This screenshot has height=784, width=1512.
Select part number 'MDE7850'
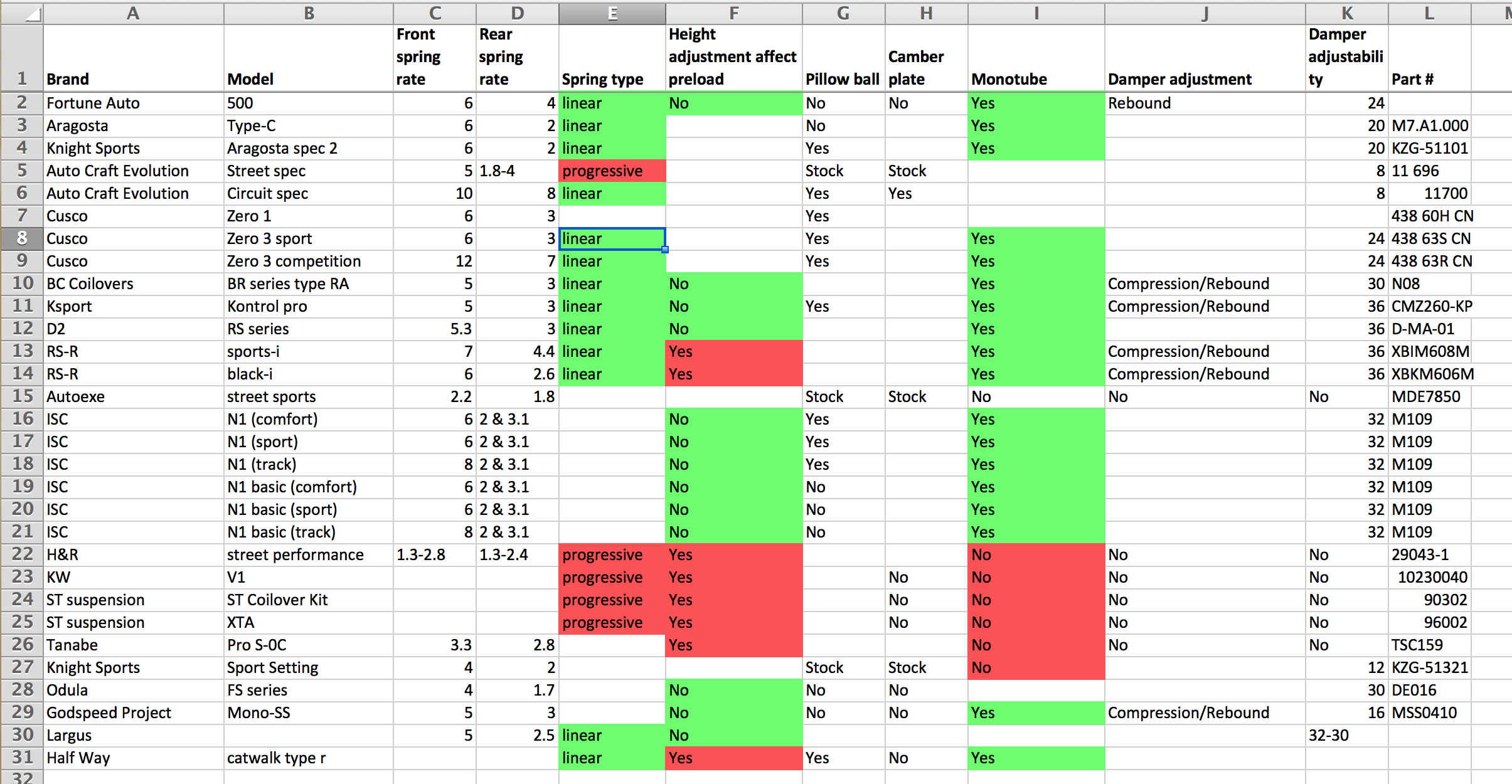(1429, 396)
